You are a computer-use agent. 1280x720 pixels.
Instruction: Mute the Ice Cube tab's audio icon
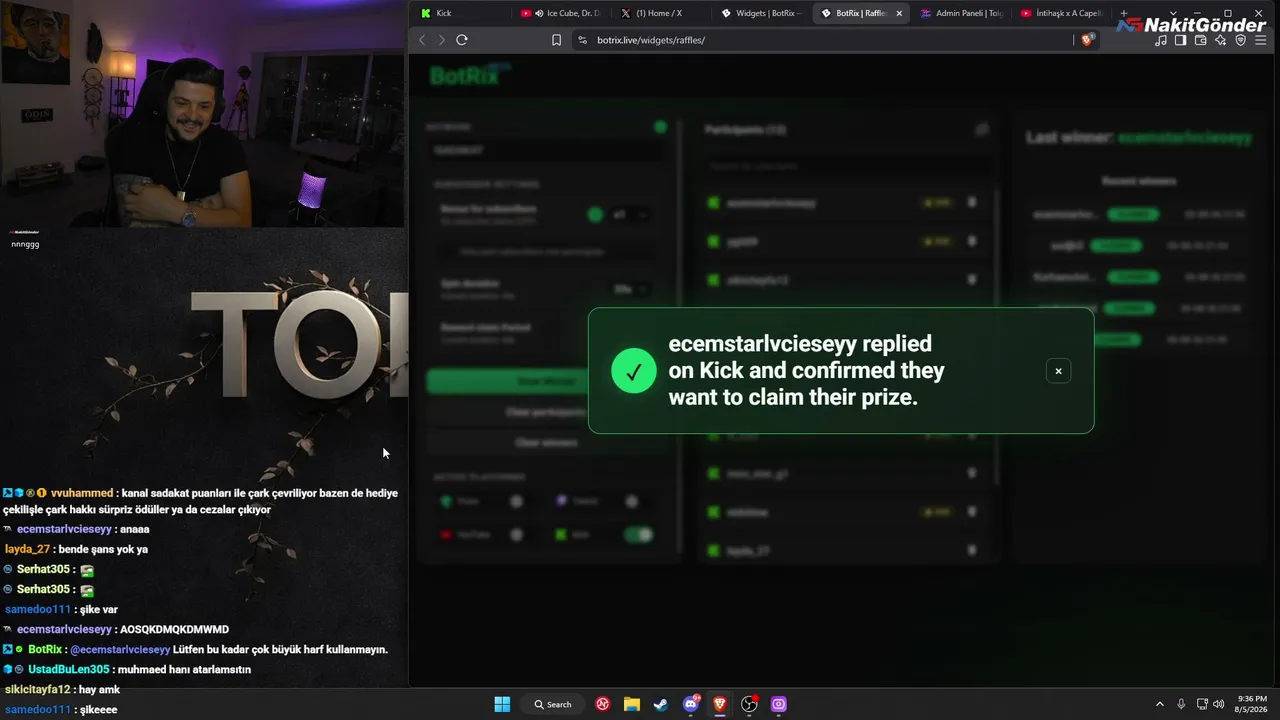539,13
